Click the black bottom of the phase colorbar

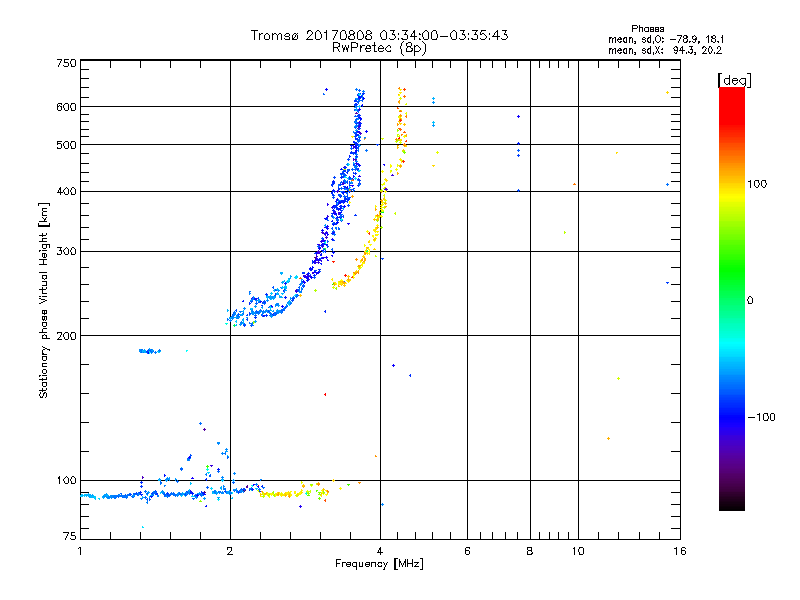[x=732, y=503]
